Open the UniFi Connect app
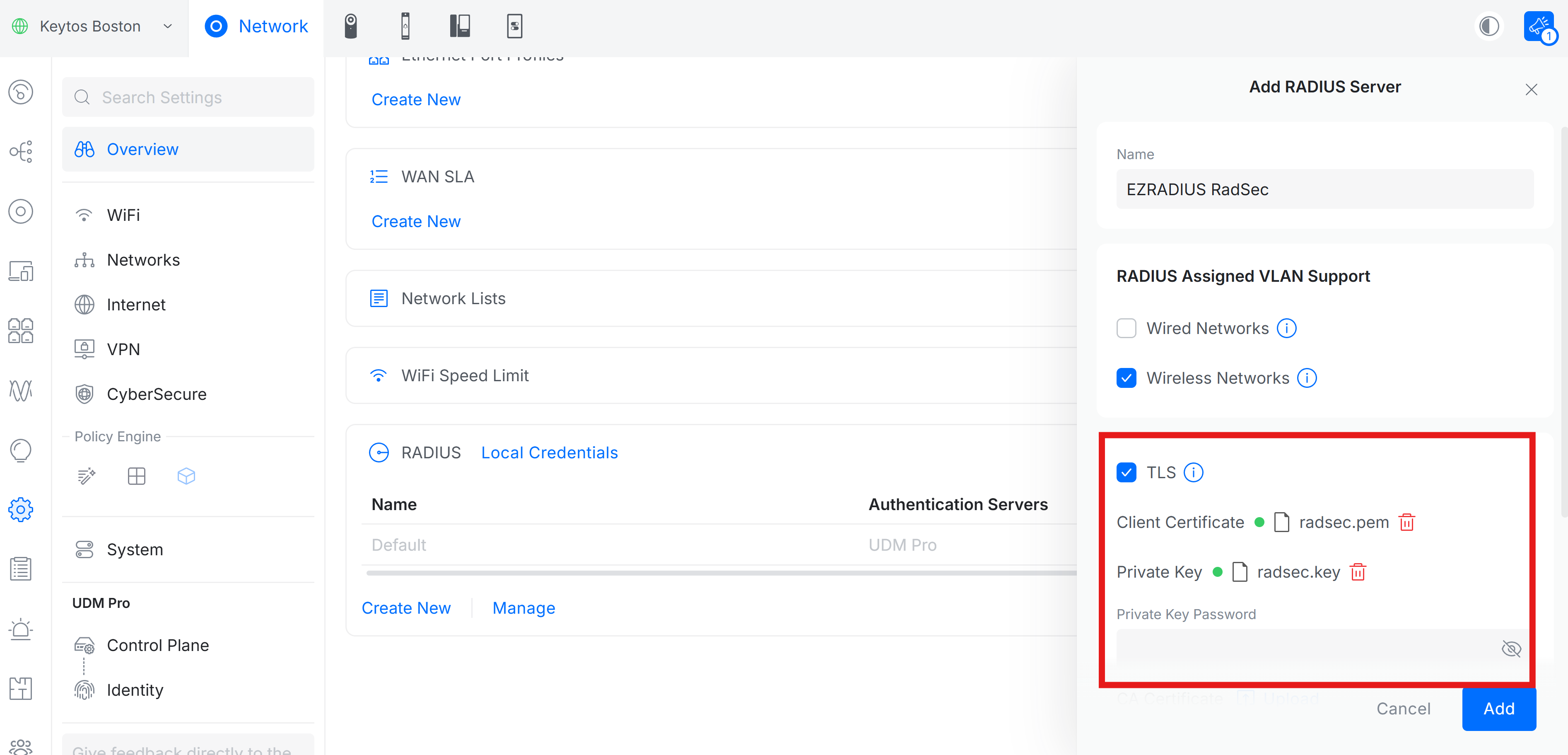Viewport: 1568px width, 755px height. [x=514, y=26]
